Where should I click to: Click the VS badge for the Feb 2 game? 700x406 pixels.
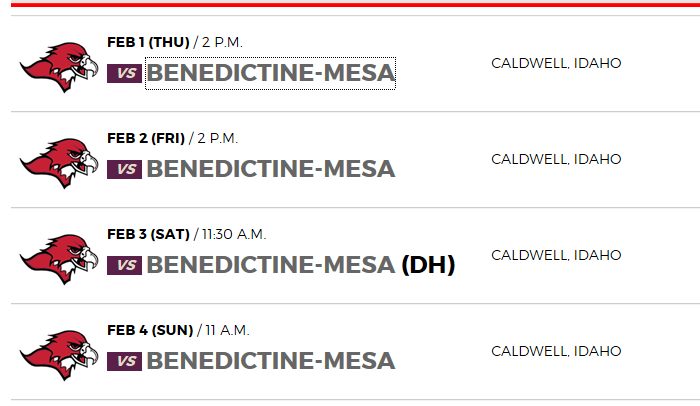point(125,169)
